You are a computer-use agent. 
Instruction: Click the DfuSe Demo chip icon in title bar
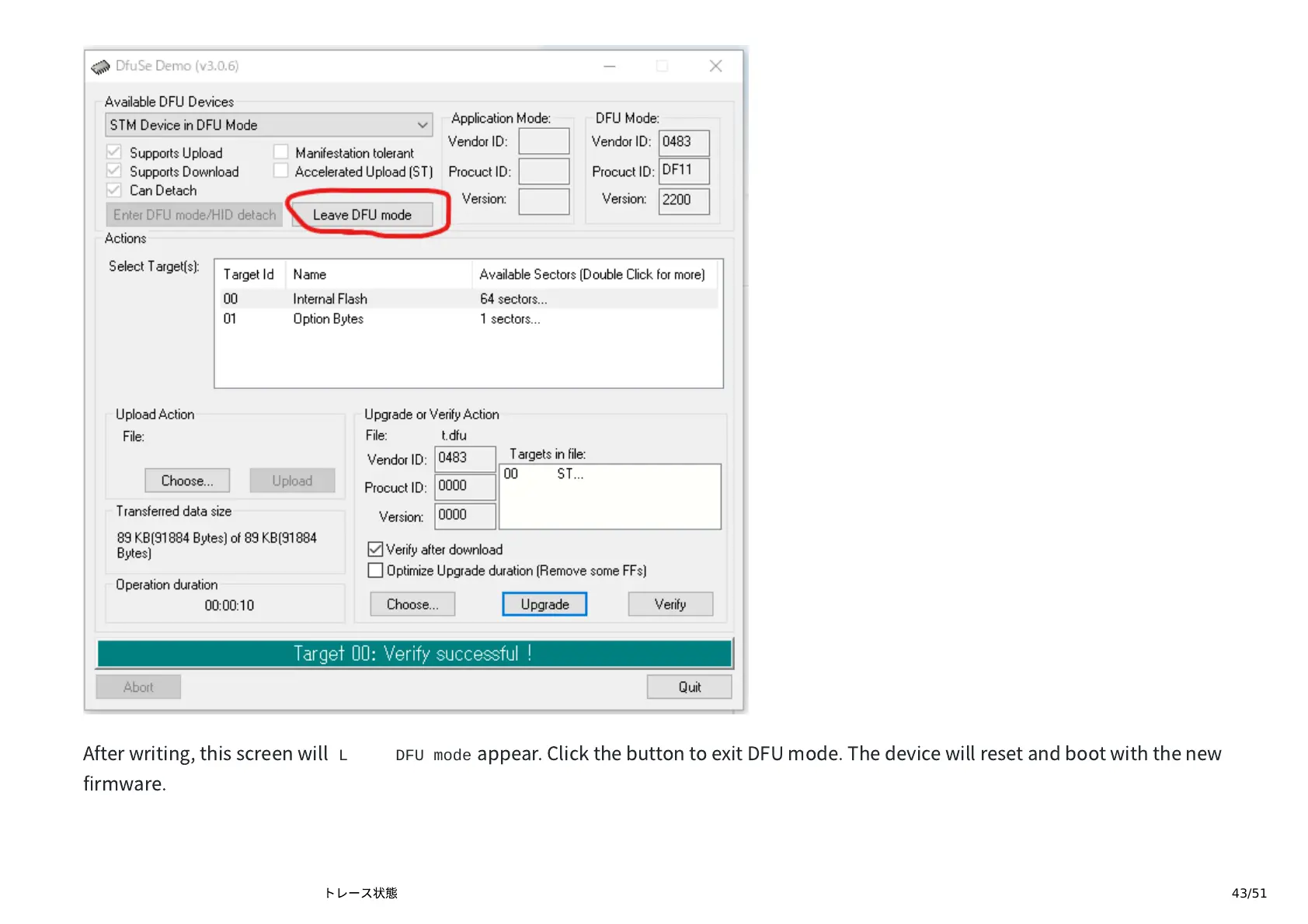click(100, 67)
